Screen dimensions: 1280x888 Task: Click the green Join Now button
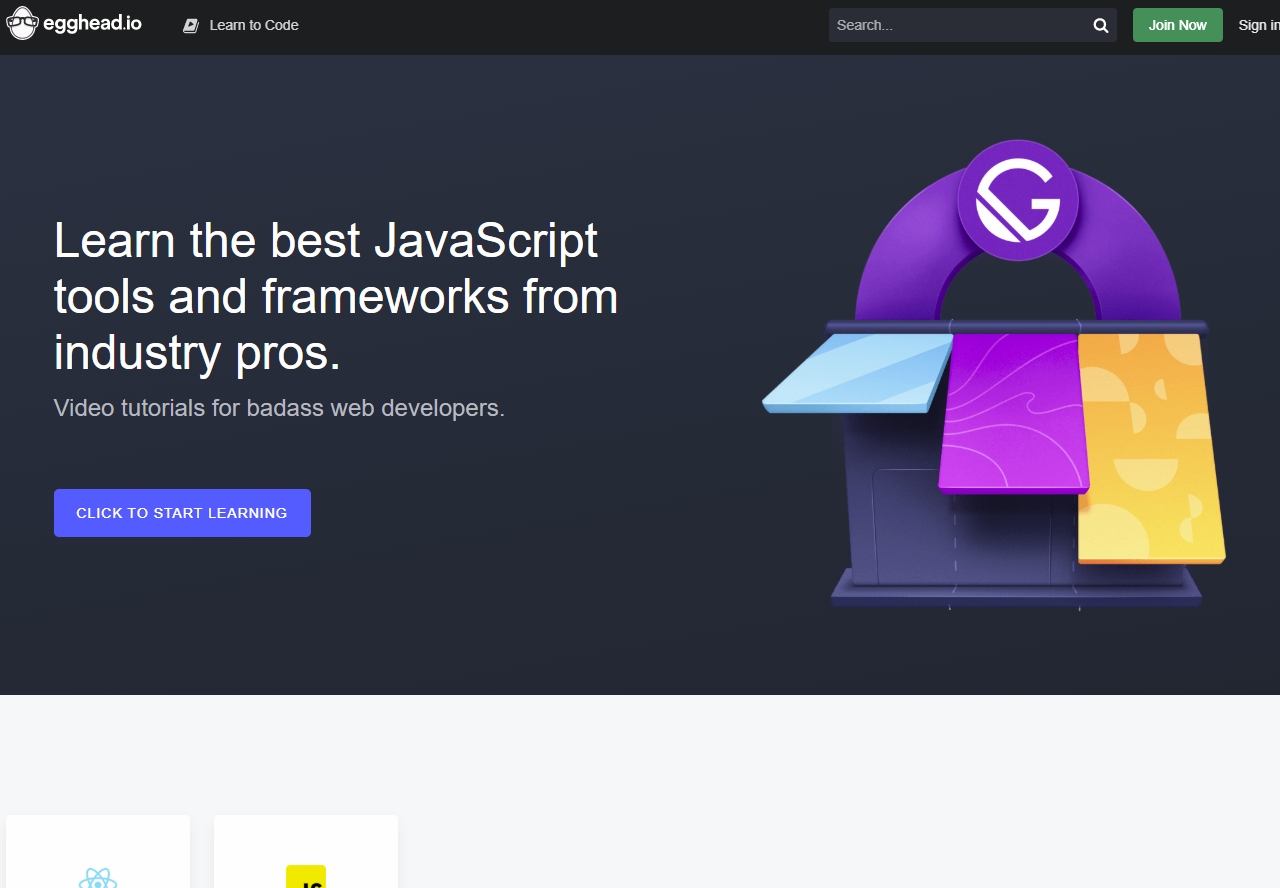(1177, 25)
